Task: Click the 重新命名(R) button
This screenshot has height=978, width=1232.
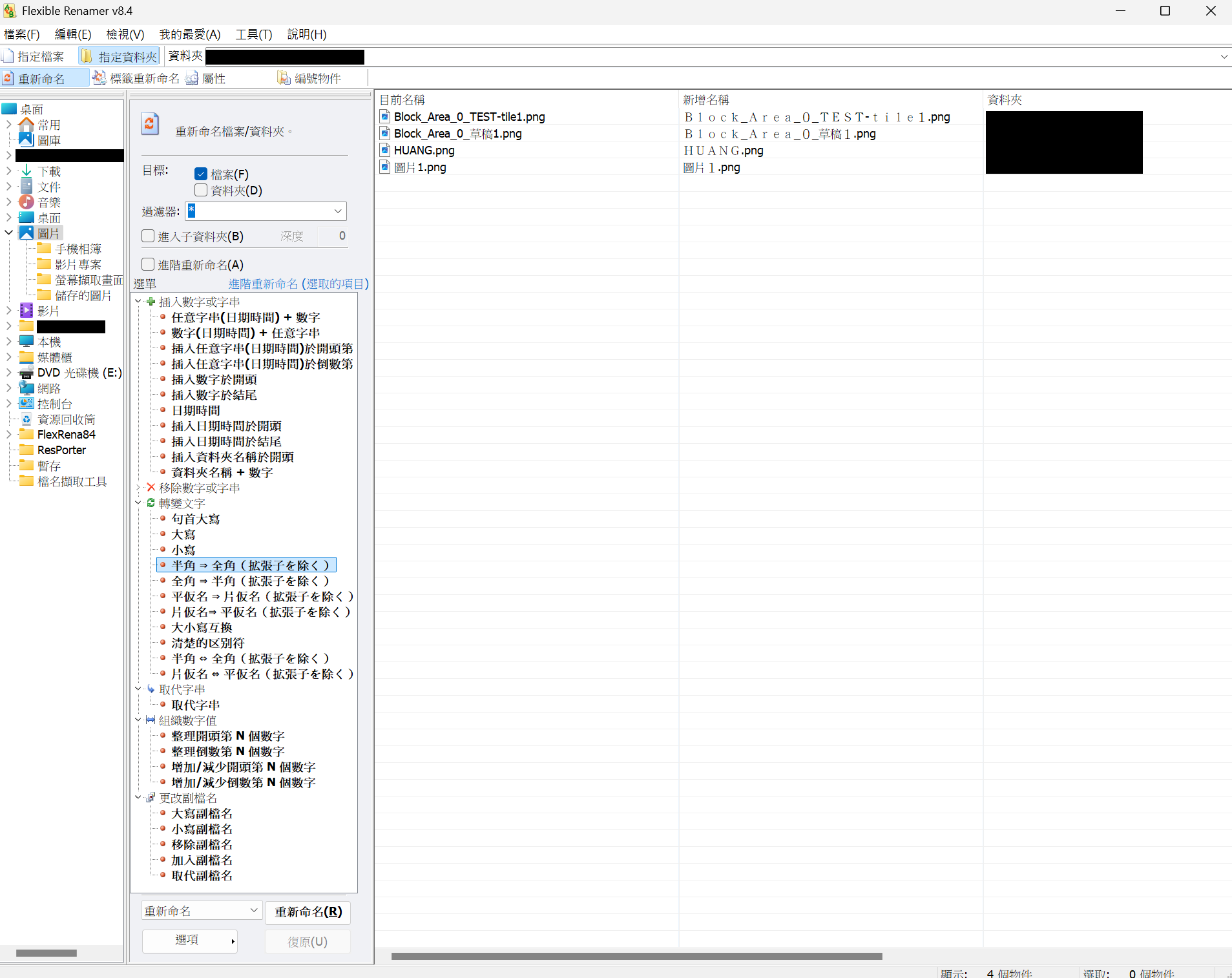Action: coord(308,911)
